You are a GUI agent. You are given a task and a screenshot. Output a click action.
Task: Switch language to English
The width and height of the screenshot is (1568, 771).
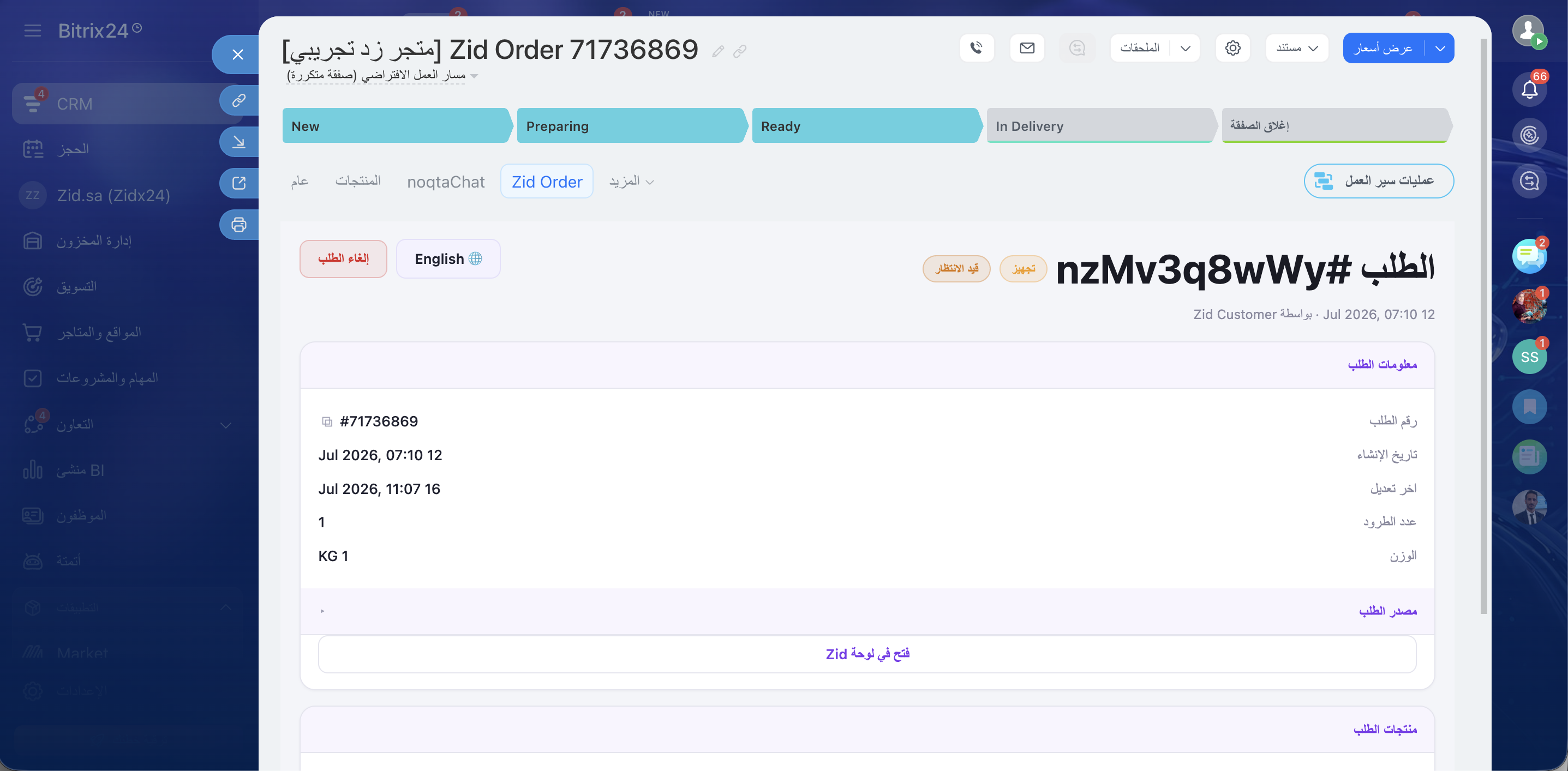click(448, 258)
